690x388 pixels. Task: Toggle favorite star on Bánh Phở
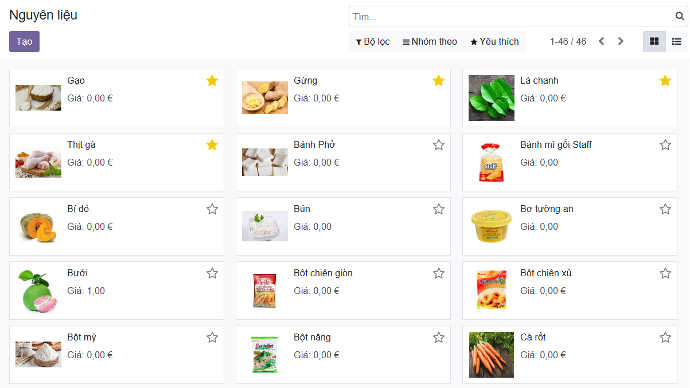pyautogui.click(x=439, y=145)
